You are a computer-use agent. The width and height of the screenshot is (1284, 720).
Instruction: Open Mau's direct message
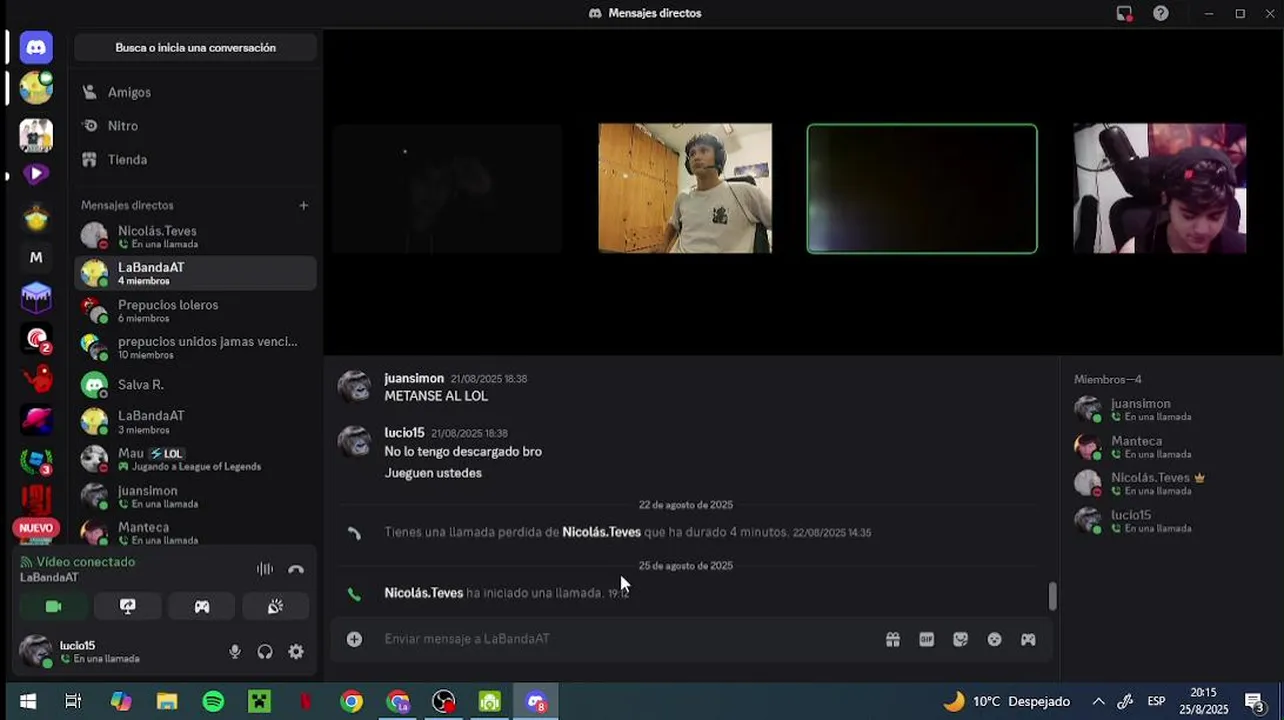(x=195, y=459)
